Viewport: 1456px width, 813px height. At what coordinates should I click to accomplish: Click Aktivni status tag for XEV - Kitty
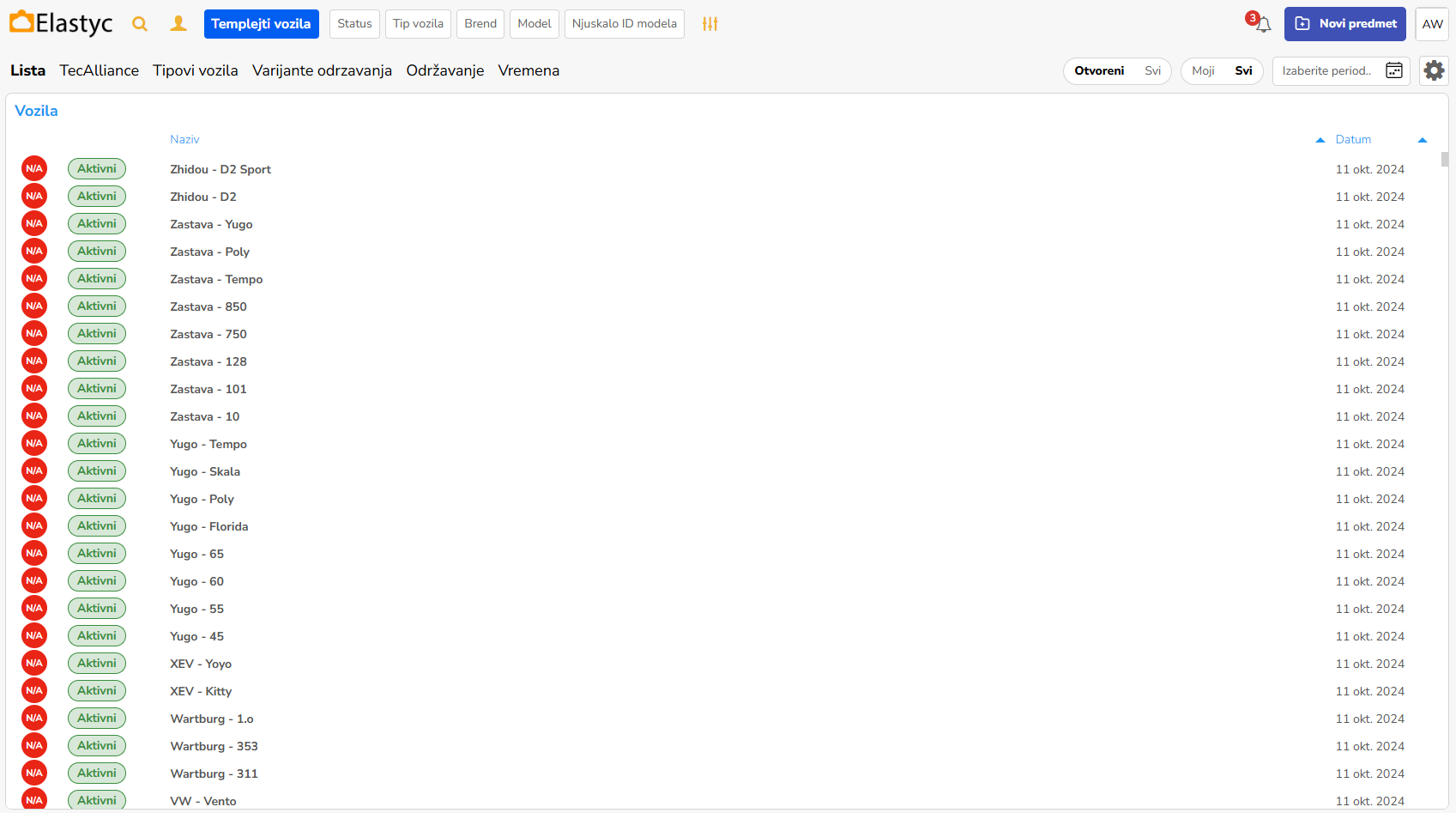(x=97, y=691)
